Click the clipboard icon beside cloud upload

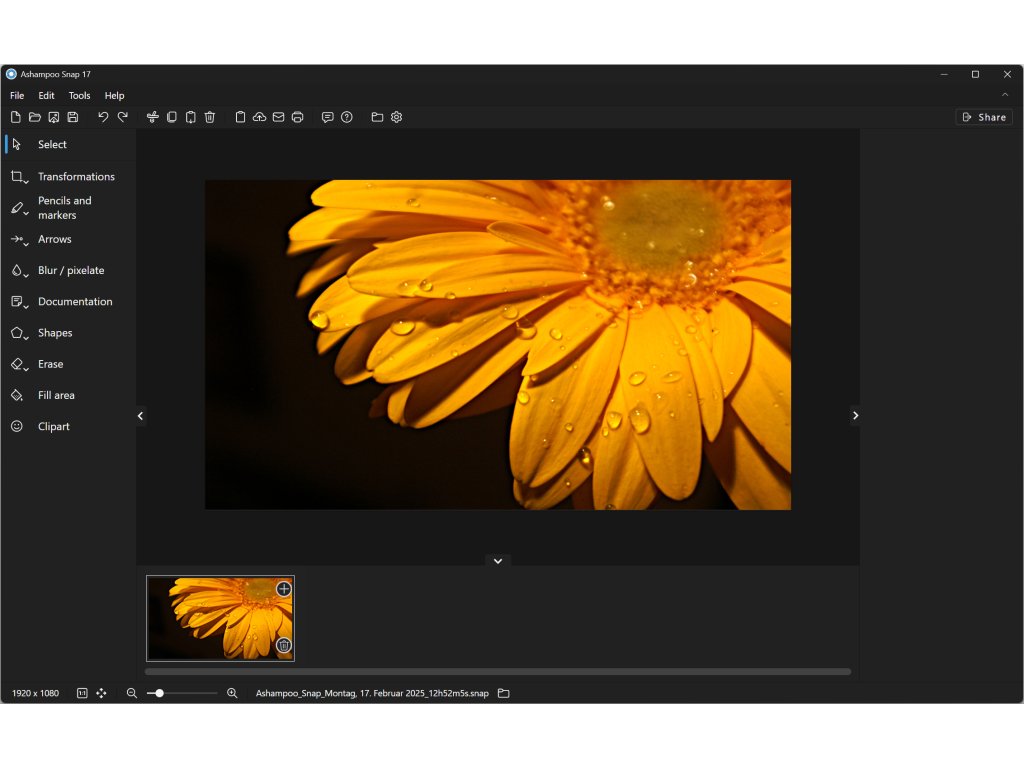click(x=240, y=117)
